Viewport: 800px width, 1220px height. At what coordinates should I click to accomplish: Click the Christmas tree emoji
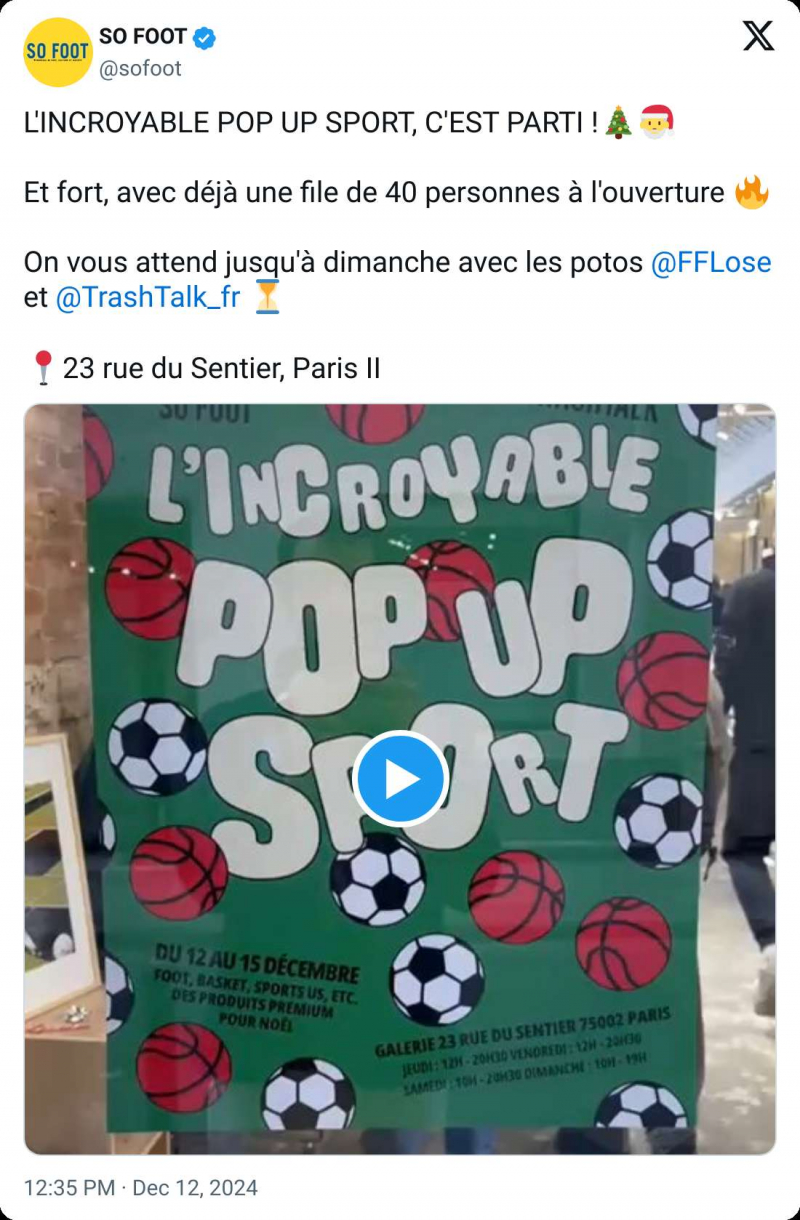point(620,124)
